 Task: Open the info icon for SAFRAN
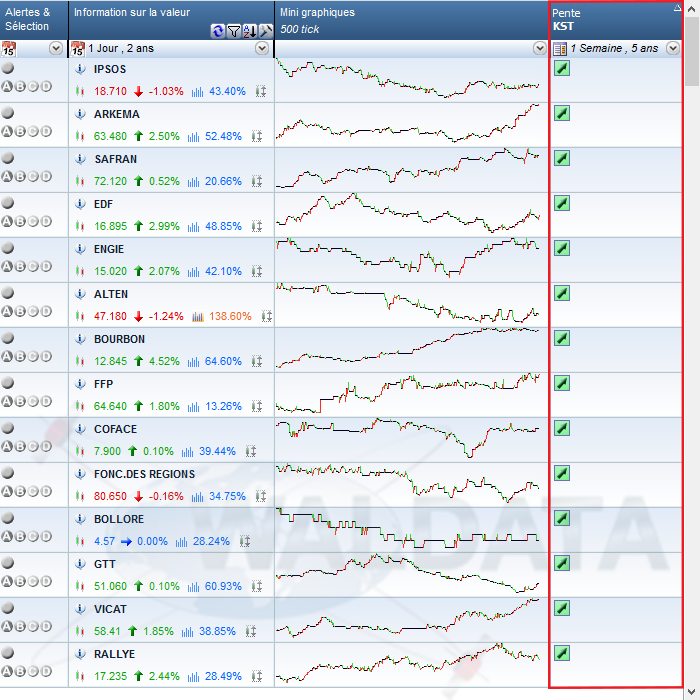(x=80, y=159)
